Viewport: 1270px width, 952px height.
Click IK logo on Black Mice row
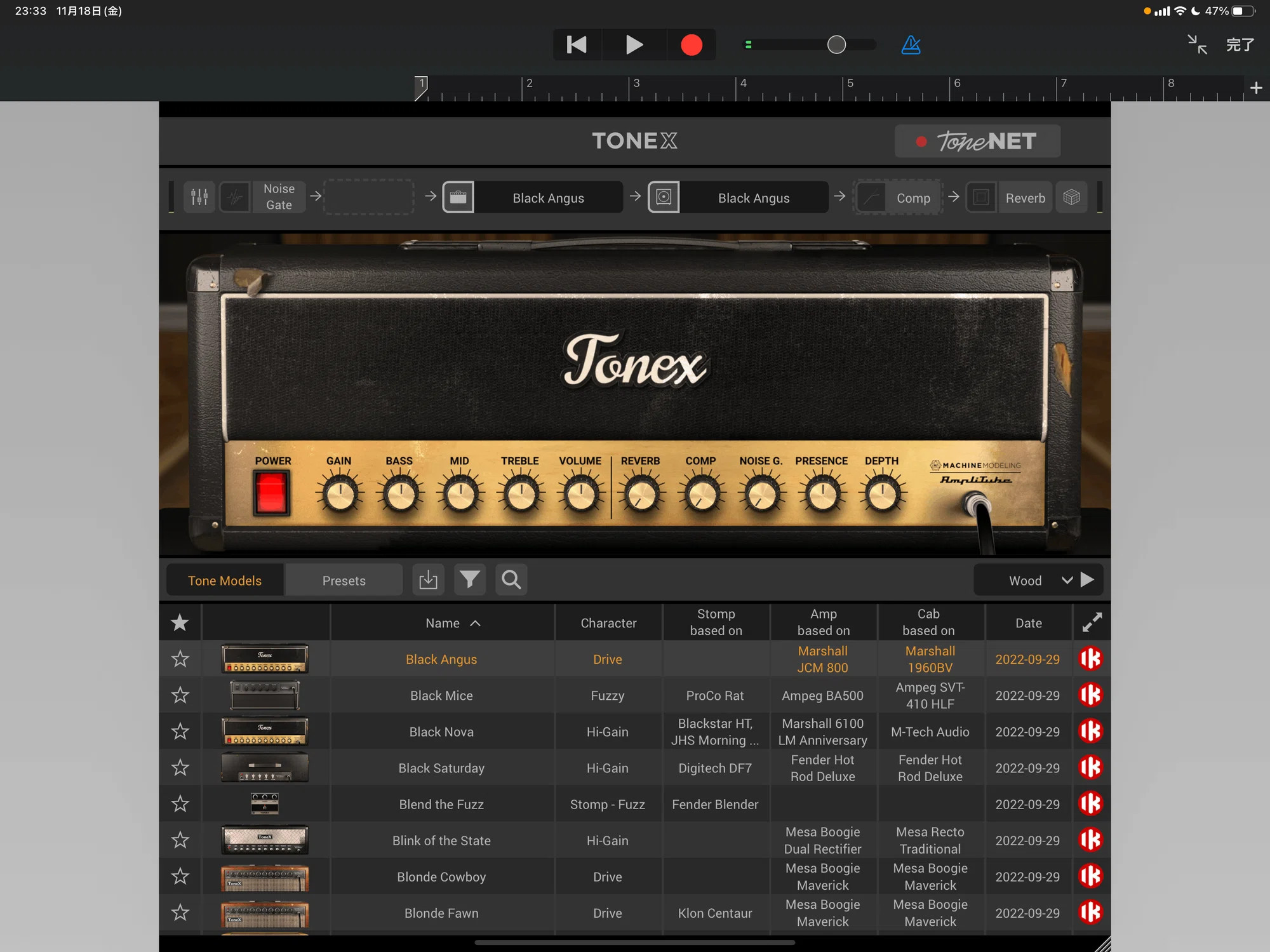coord(1091,695)
